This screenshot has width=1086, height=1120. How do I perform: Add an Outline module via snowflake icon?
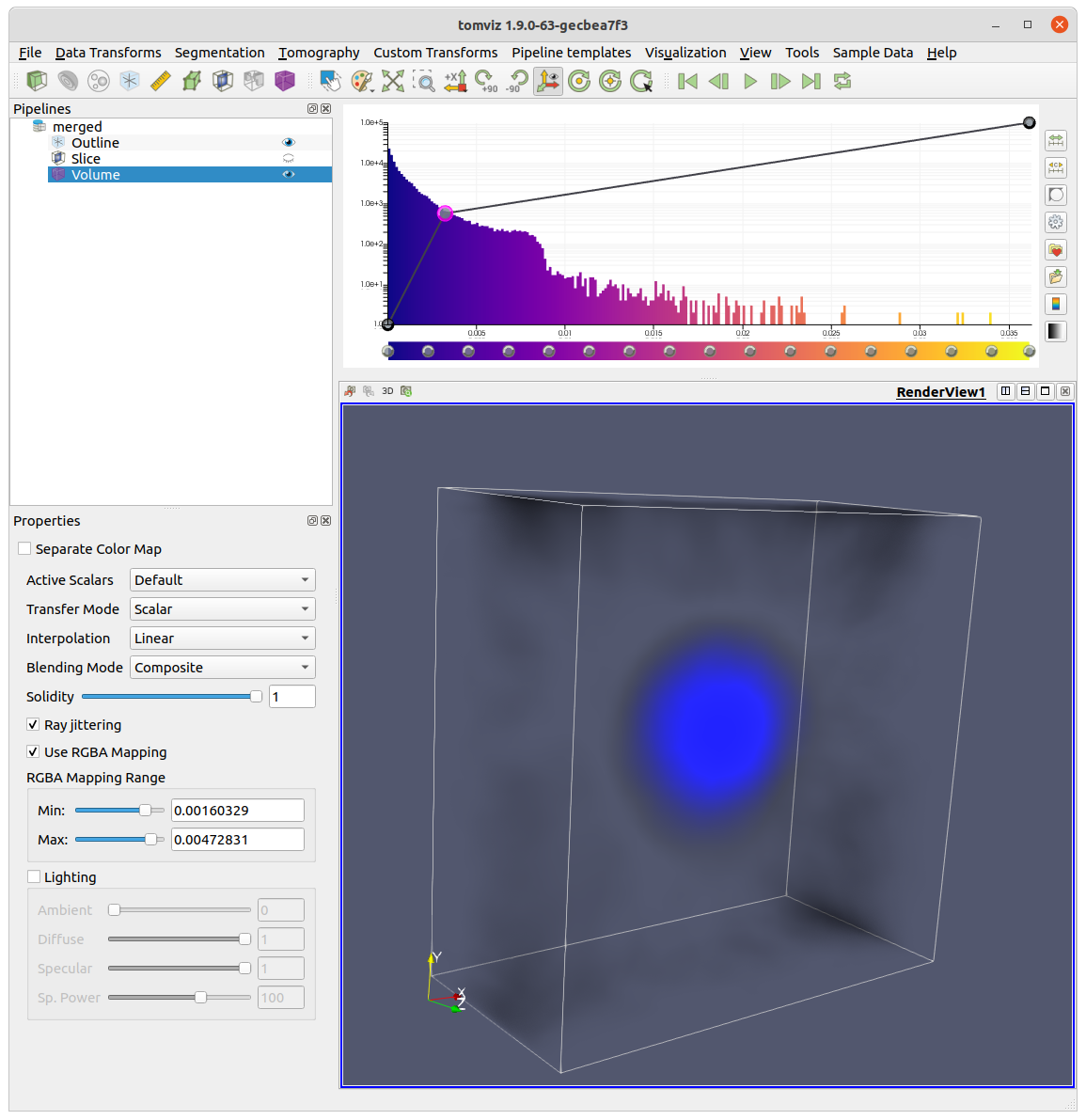tap(129, 81)
